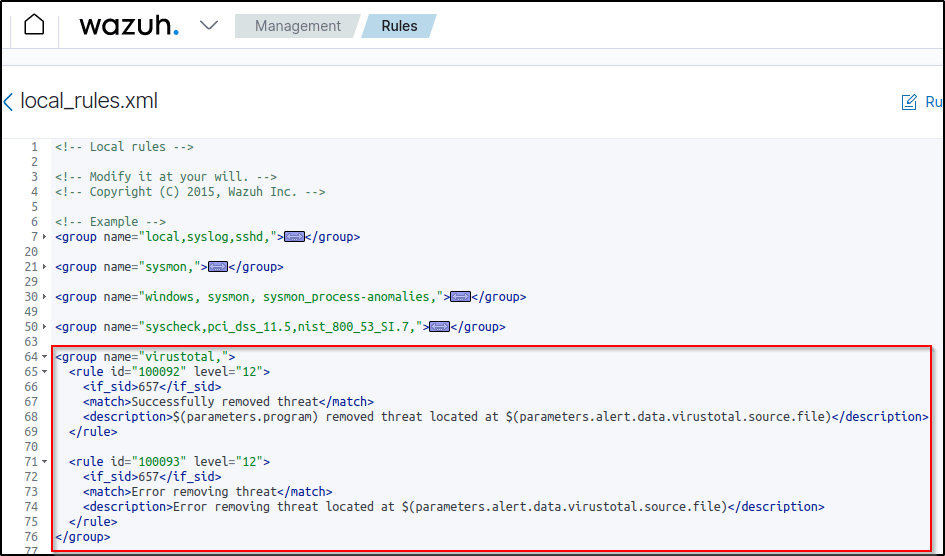Expand the folded sysmon group at line 21
Screen dimensions: 945x556
point(45,268)
